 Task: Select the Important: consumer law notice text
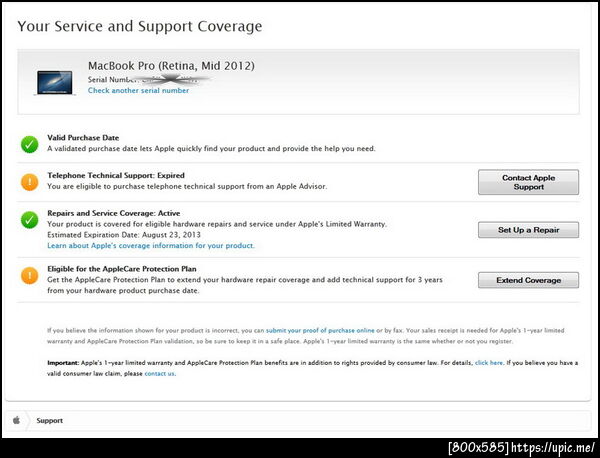tap(312, 368)
